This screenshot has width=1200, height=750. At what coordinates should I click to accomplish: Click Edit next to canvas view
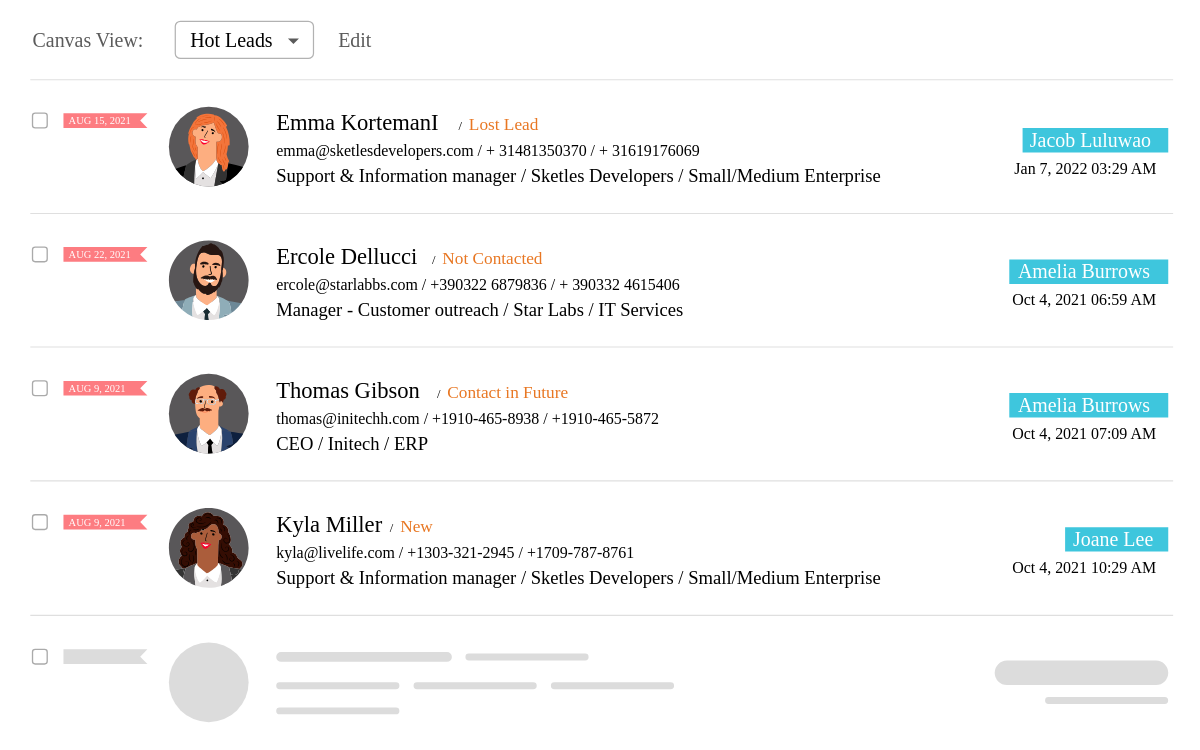tap(354, 40)
